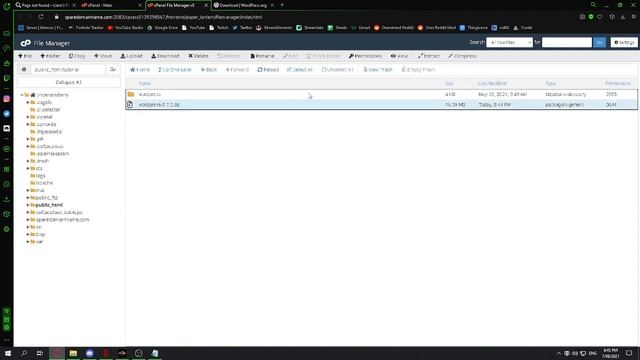
Task: Click the Copy toolbar button
Action: [77, 56]
